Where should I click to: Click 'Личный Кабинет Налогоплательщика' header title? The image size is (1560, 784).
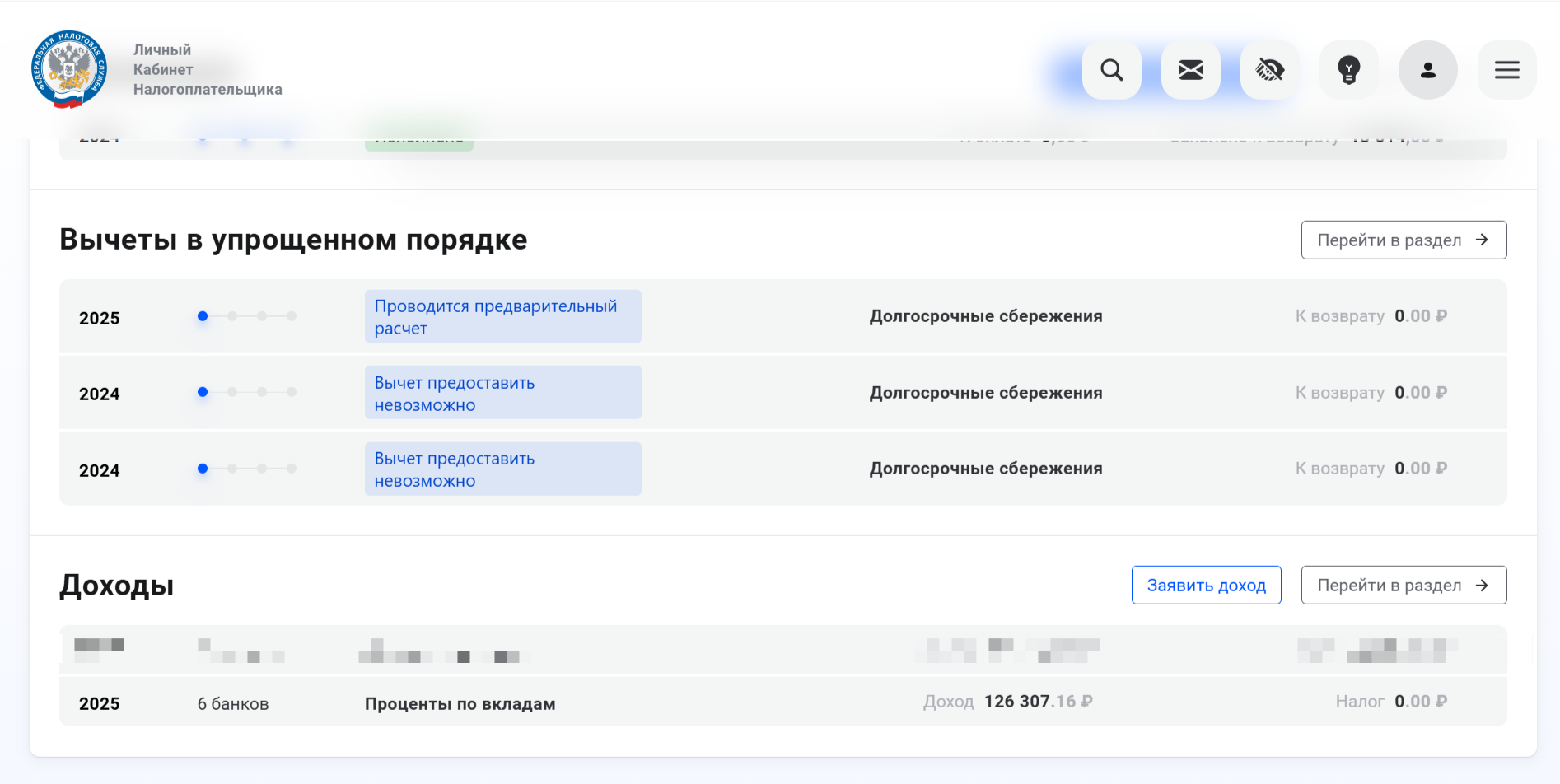[208, 70]
